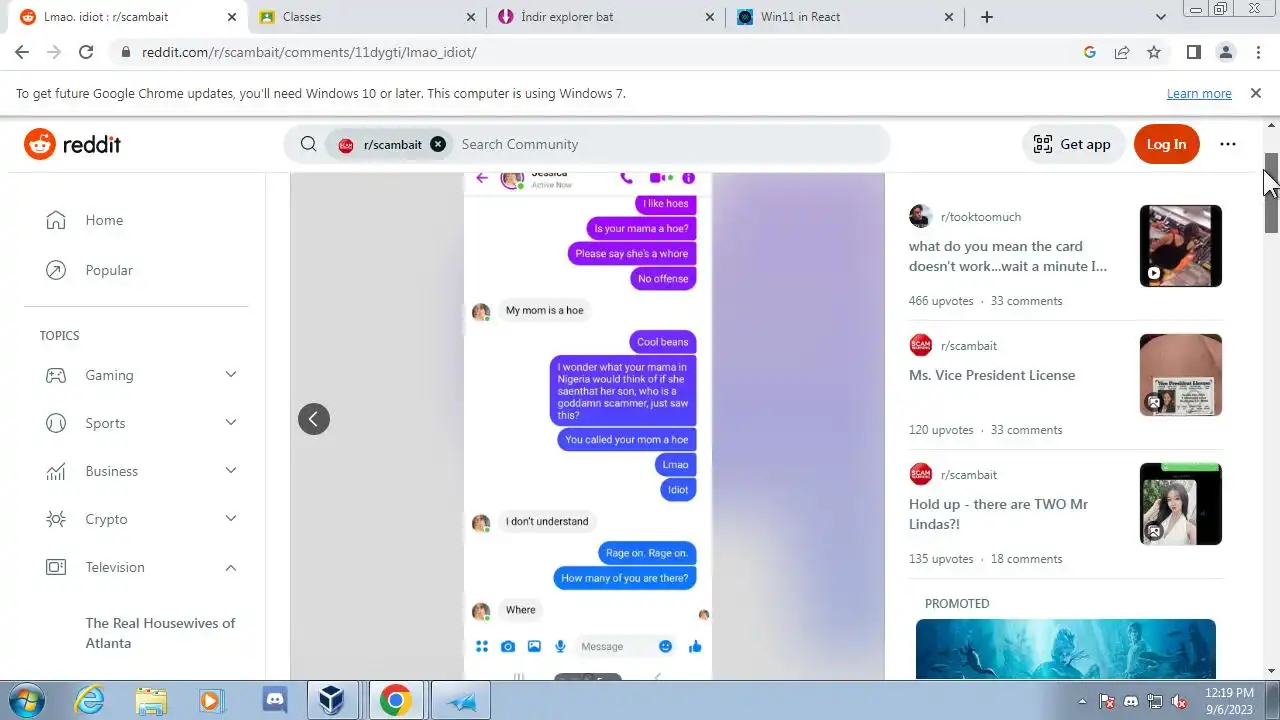The width and height of the screenshot is (1280, 720).
Task: Click the r/tooktoomuch community link
Action: tap(981, 217)
